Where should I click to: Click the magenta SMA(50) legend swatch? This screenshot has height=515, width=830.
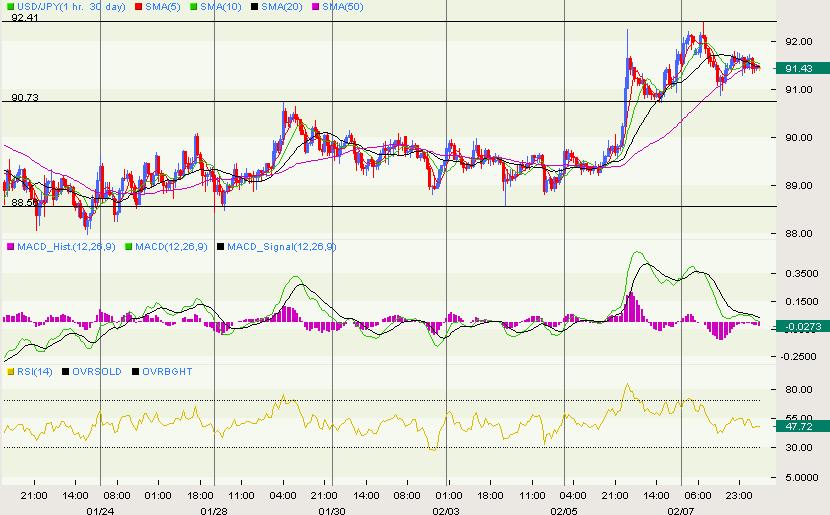pyautogui.click(x=316, y=7)
